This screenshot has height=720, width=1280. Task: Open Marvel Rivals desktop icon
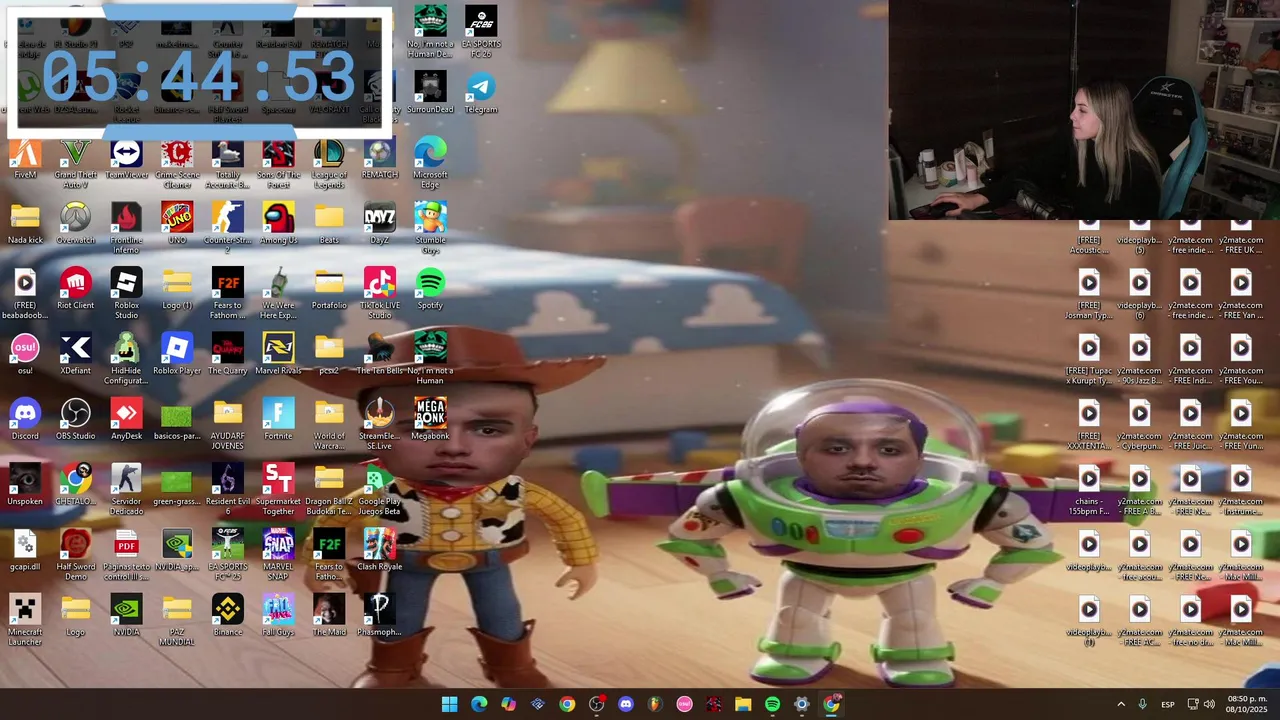[x=278, y=355]
